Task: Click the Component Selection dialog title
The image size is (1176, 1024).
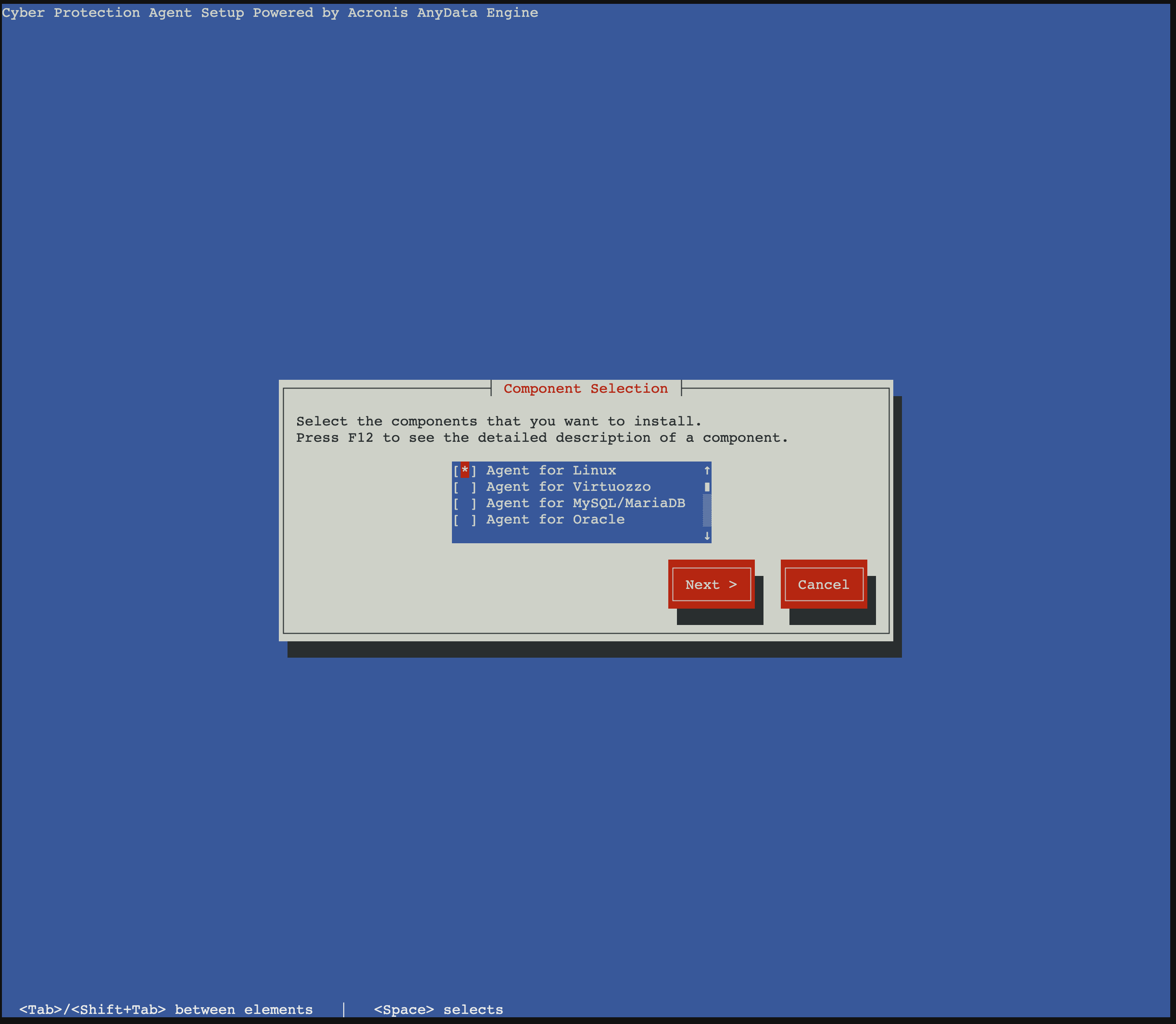Action: click(x=585, y=388)
